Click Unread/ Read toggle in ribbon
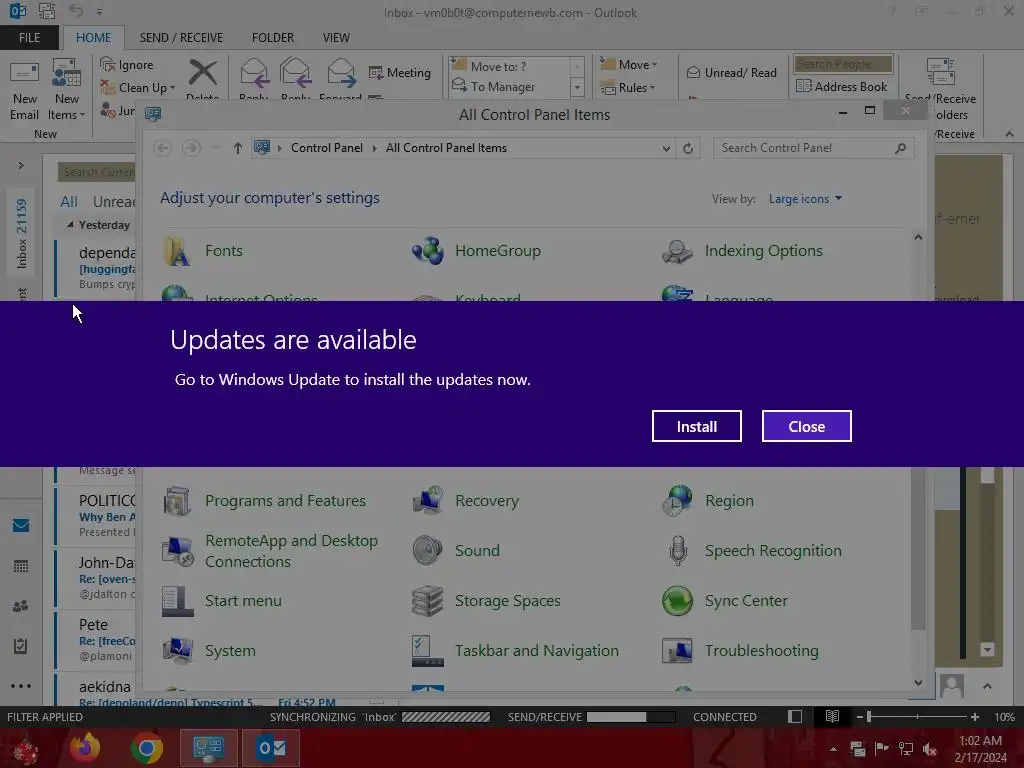The image size is (1024, 768). point(731,72)
